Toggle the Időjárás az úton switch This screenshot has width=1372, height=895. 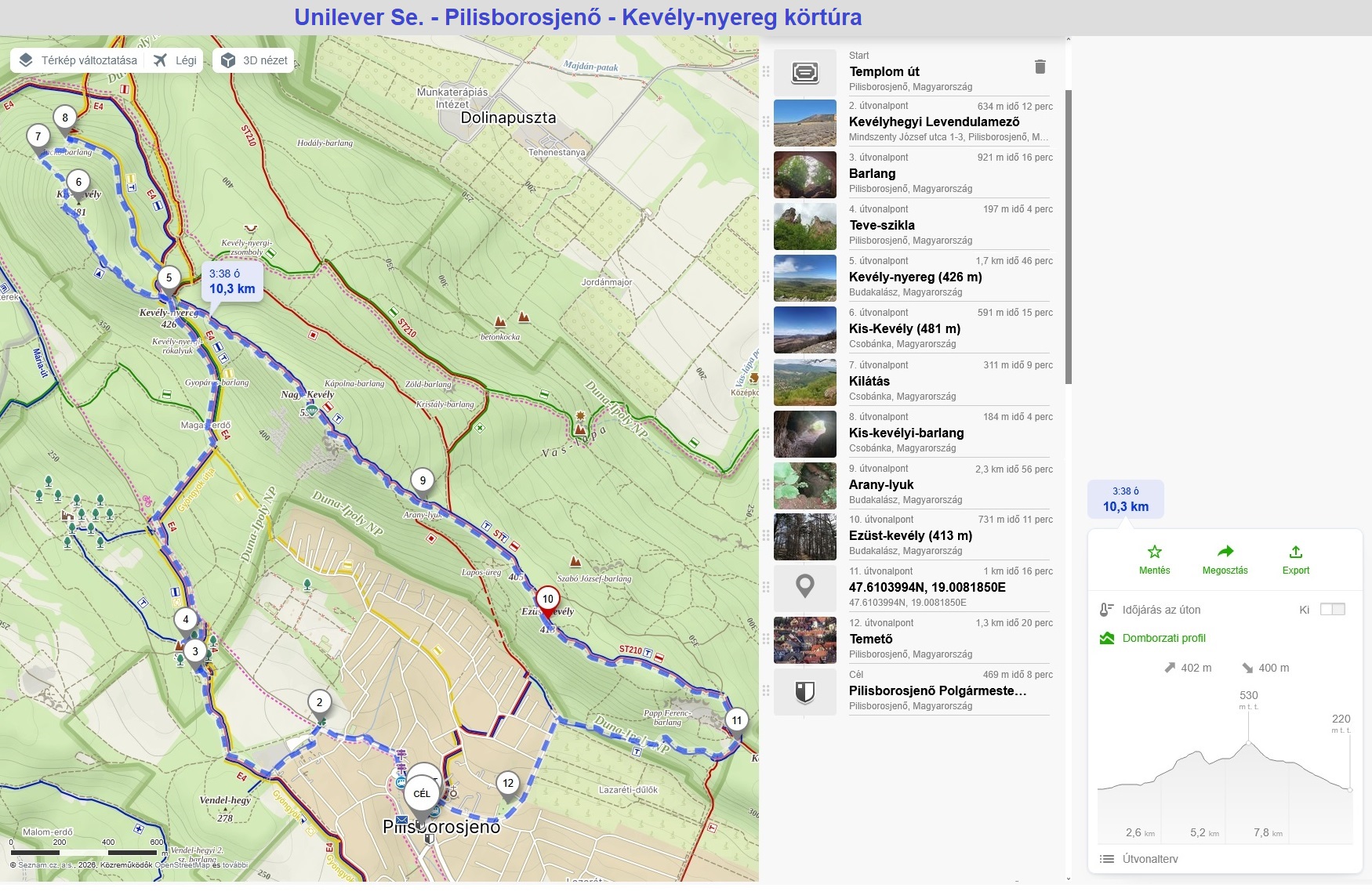(1332, 610)
